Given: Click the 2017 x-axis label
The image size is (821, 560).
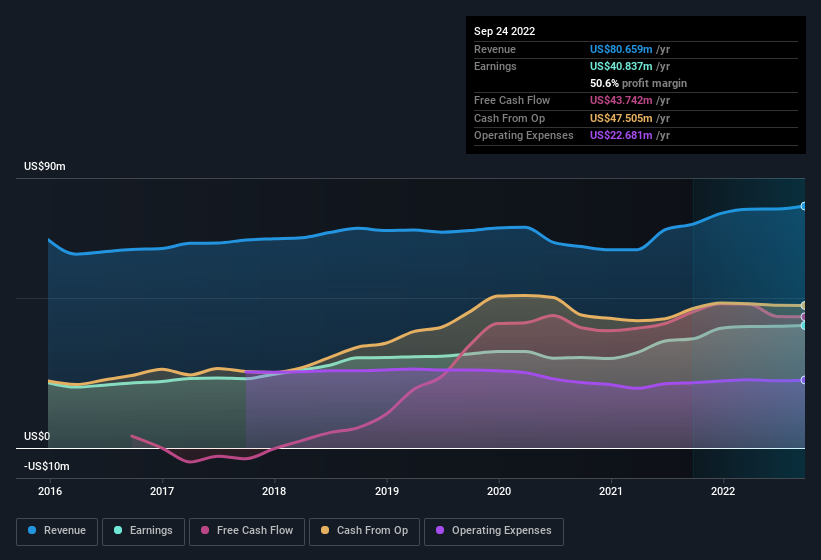Looking at the screenshot, I should point(162,491).
